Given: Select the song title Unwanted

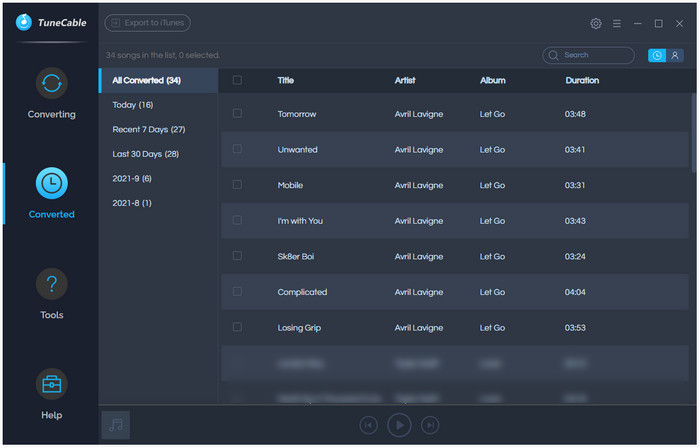Looking at the screenshot, I should tap(297, 149).
